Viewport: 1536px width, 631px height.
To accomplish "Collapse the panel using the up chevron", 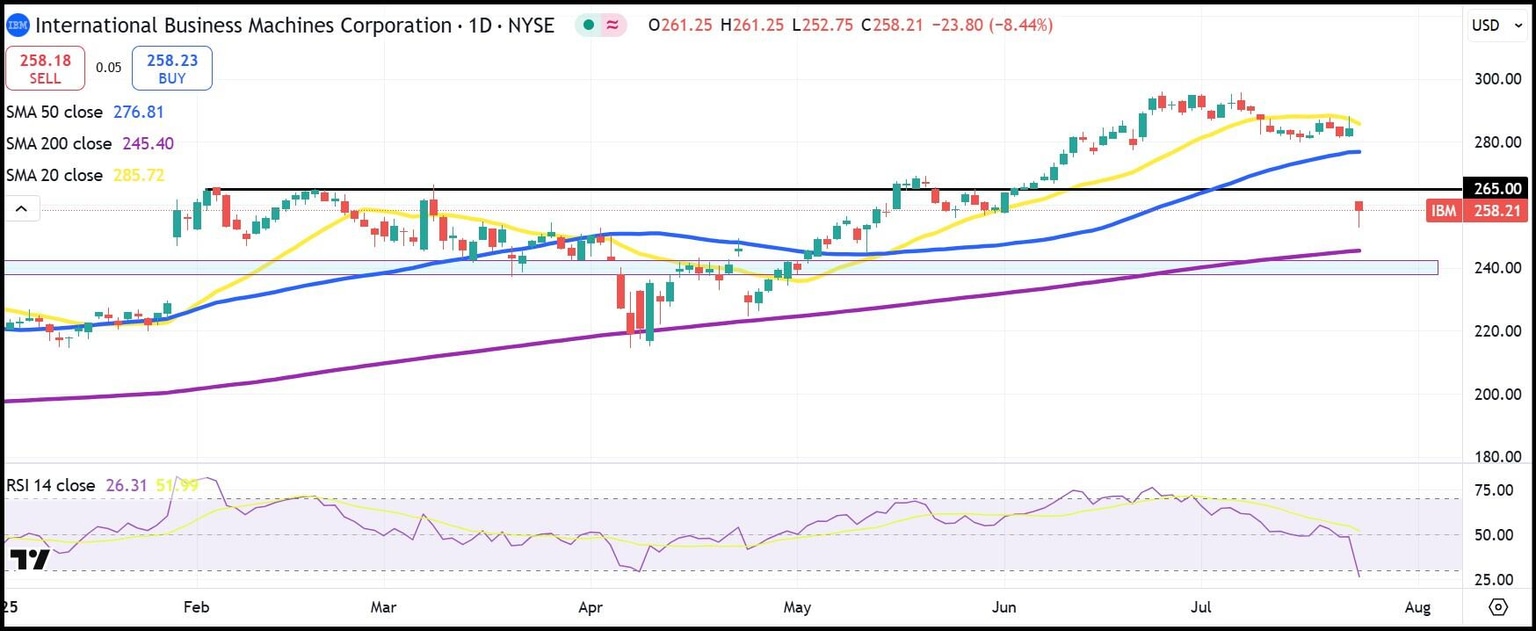I will [x=22, y=207].
